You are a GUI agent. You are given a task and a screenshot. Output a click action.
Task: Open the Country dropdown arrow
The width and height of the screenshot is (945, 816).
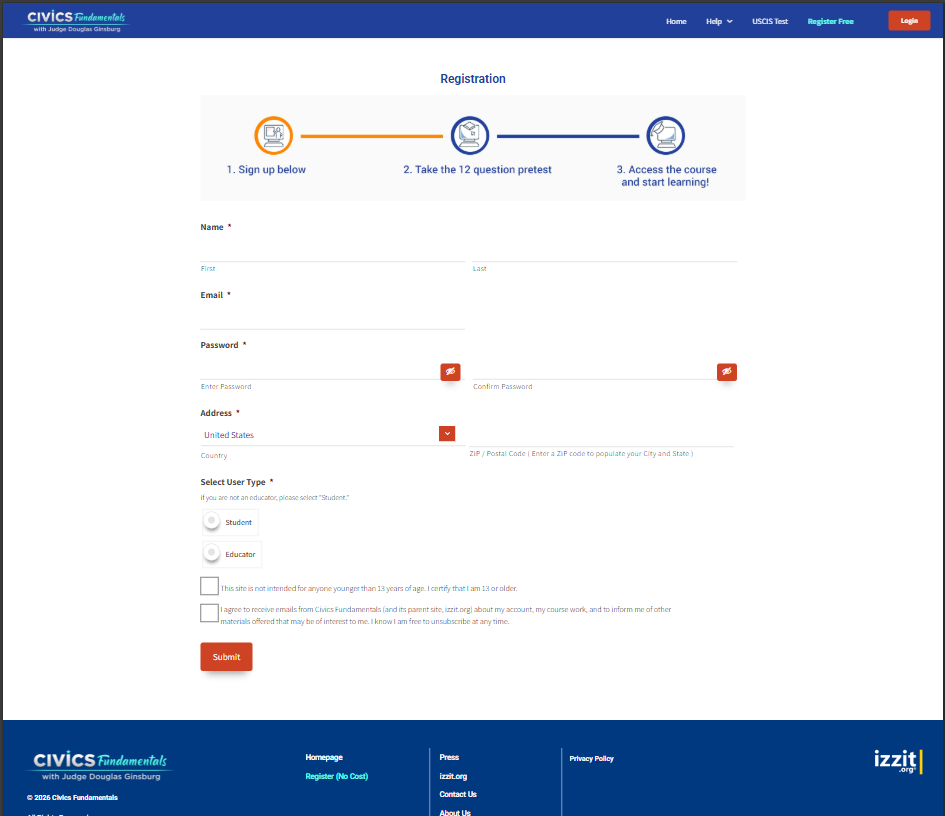point(447,434)
